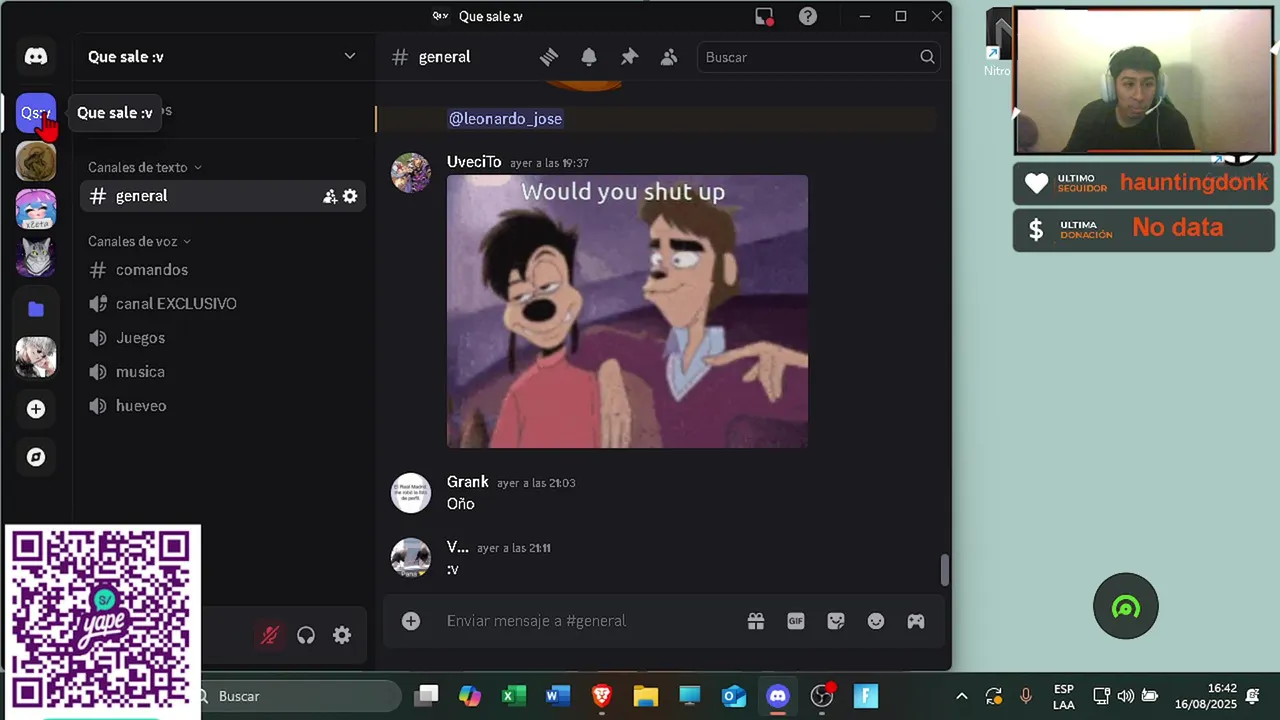This screenshot has width=1280, height=720.
Task: Toggle the muted microphone
Action: (x=270, y=635)
